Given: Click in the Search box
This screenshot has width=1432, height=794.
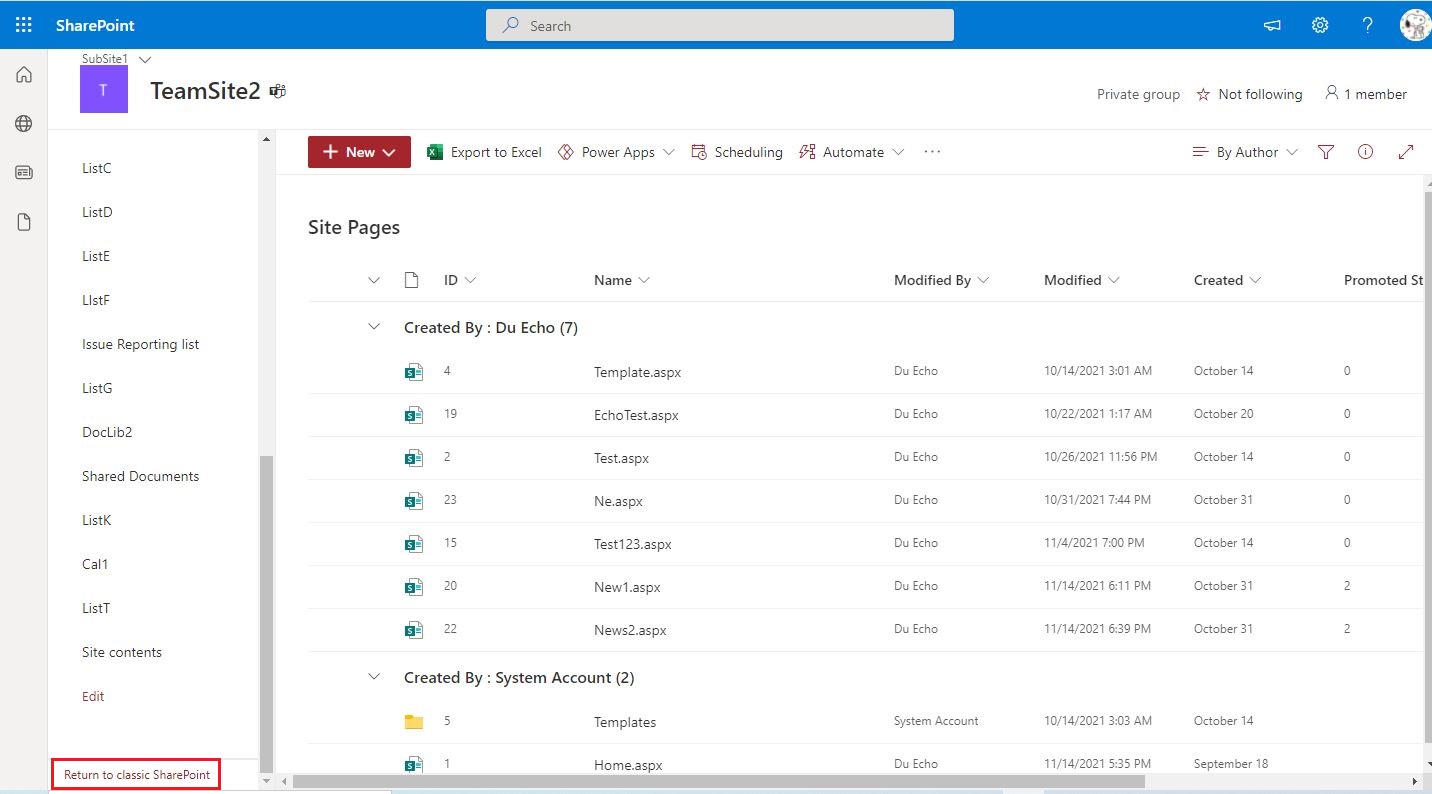Looking at the screenshot, I should [x=720, y=25].
